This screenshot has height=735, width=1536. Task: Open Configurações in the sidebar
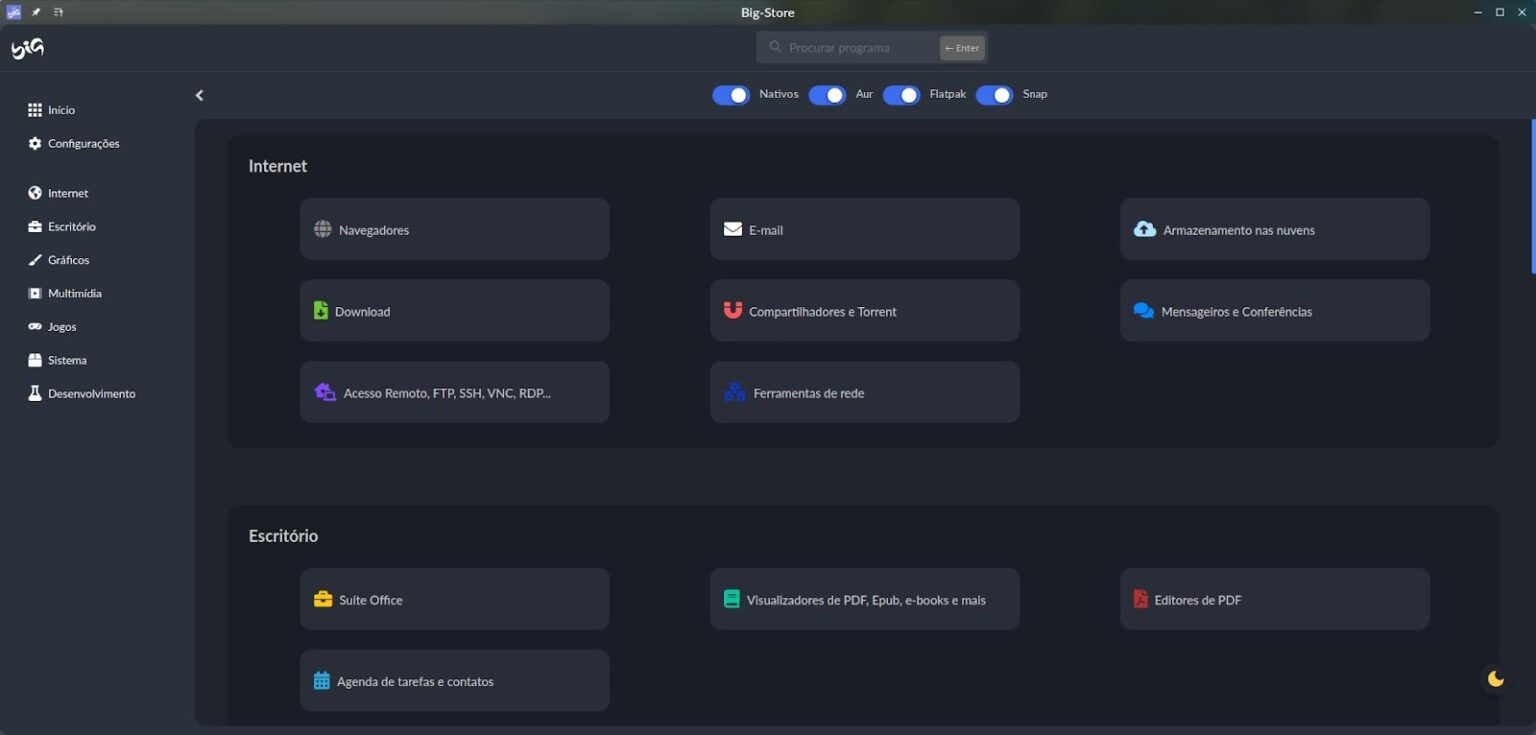coord(83,144)
